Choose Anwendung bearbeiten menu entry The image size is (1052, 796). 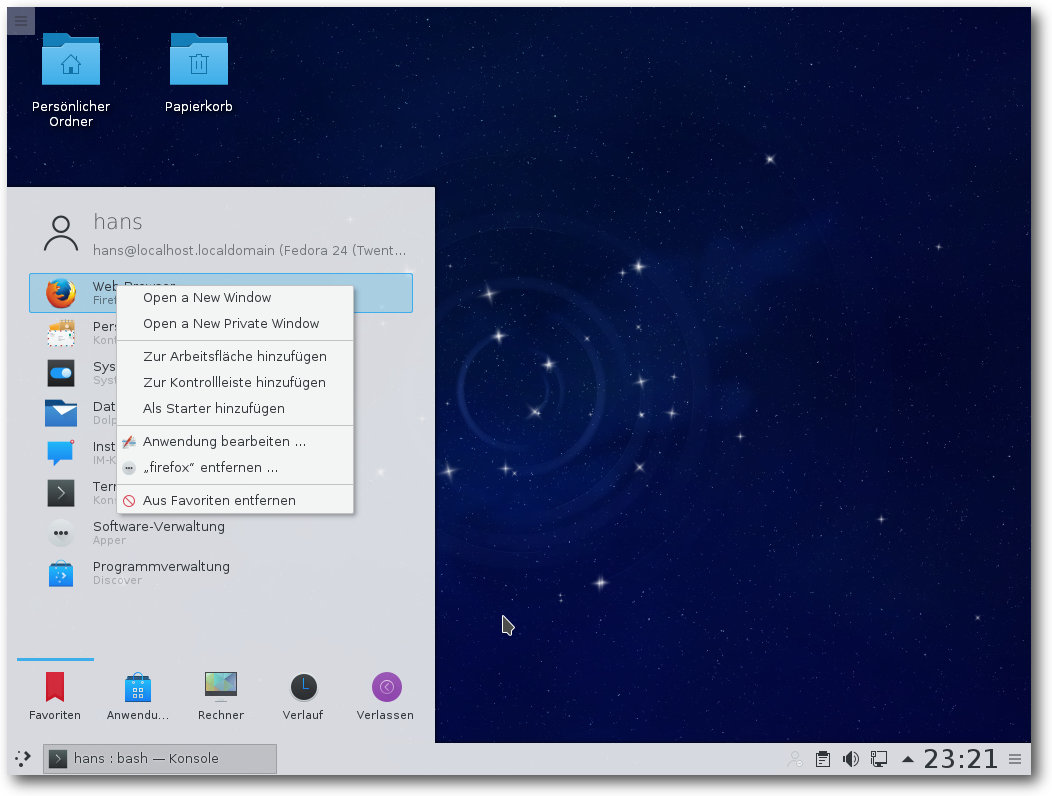235,442
